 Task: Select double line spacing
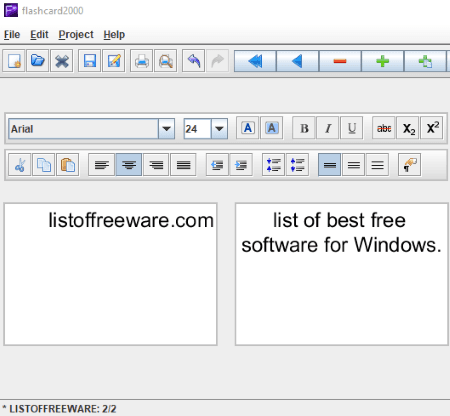(x=378, y=165)
